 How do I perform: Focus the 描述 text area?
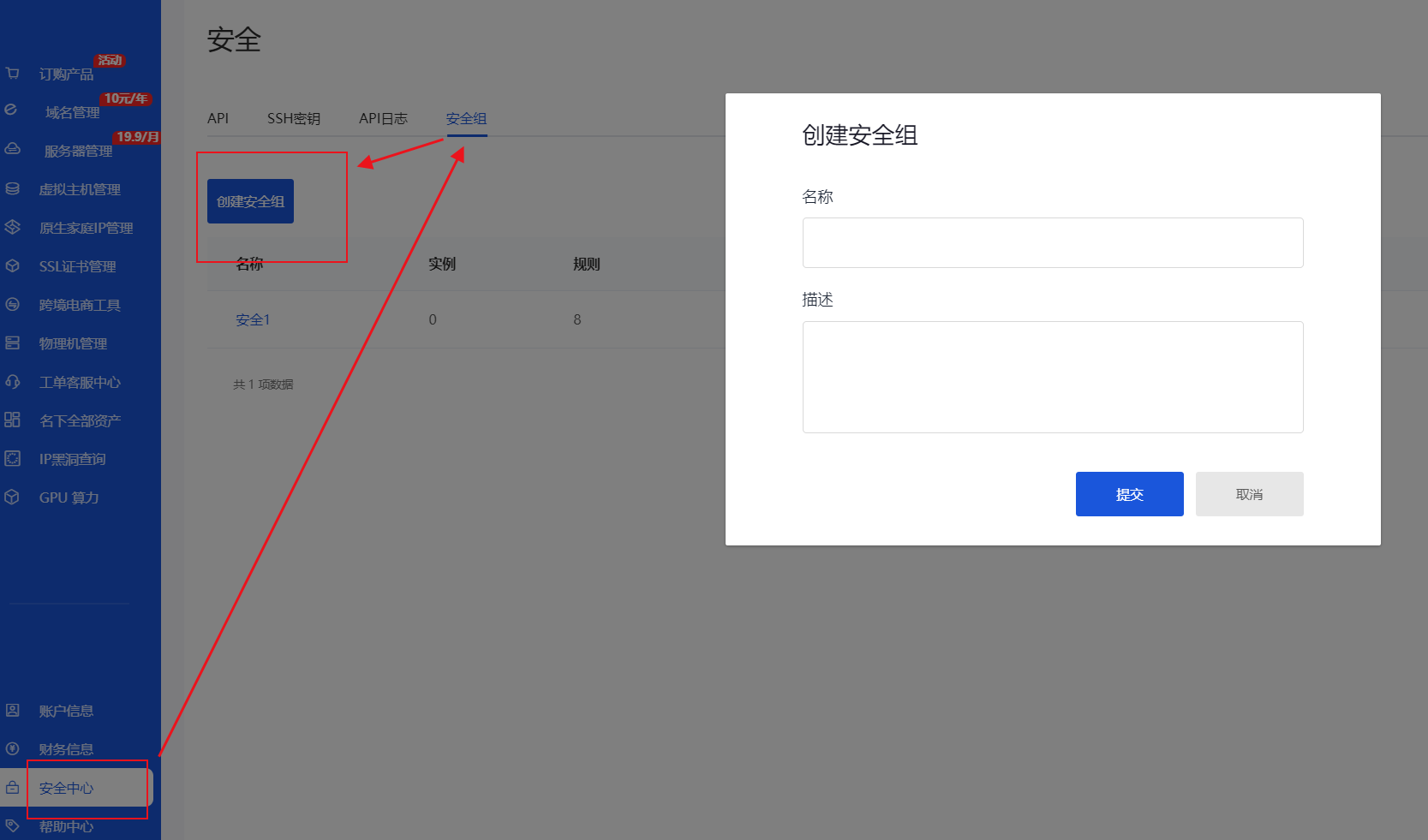point(1053,377)
